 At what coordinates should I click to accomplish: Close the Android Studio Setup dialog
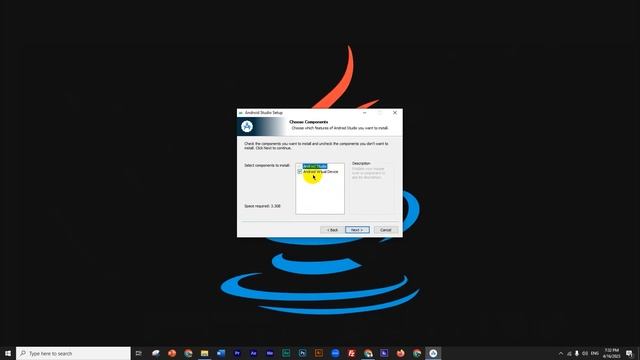(395, 113)
